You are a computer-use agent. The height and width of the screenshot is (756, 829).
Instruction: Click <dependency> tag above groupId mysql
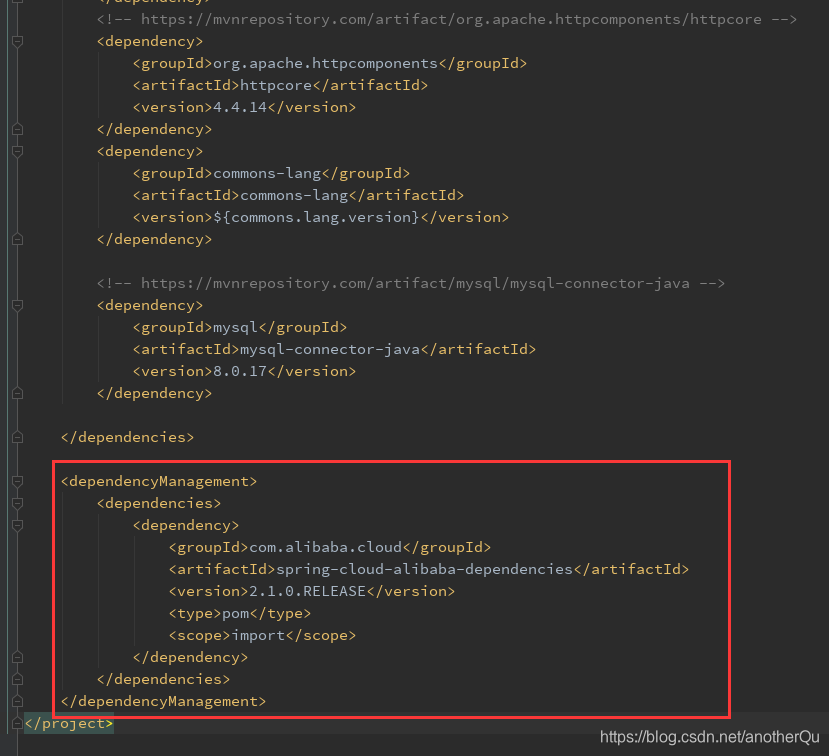click(150, 305)
